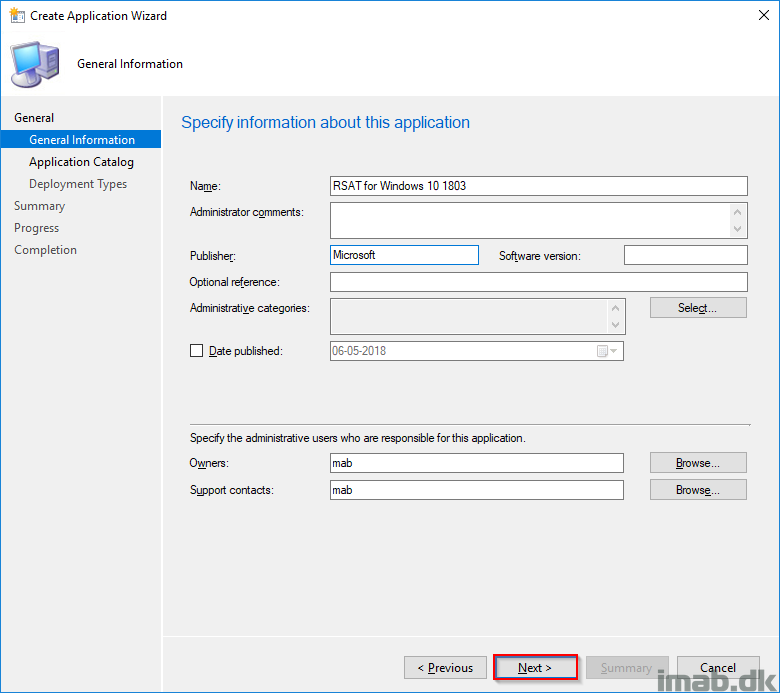
Task: Click into Administrator comments text area
Action: [x=539, y=220]
